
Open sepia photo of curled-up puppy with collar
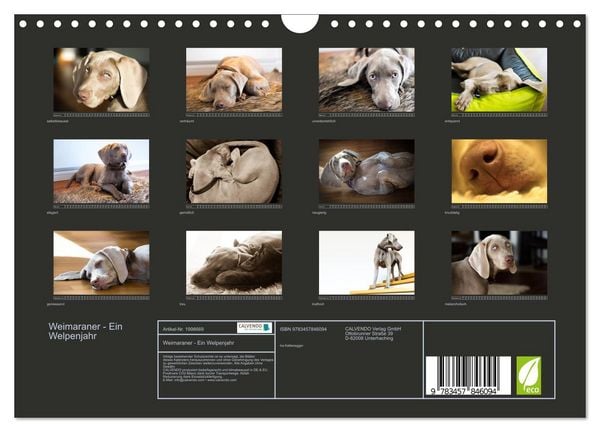[234, 171]
